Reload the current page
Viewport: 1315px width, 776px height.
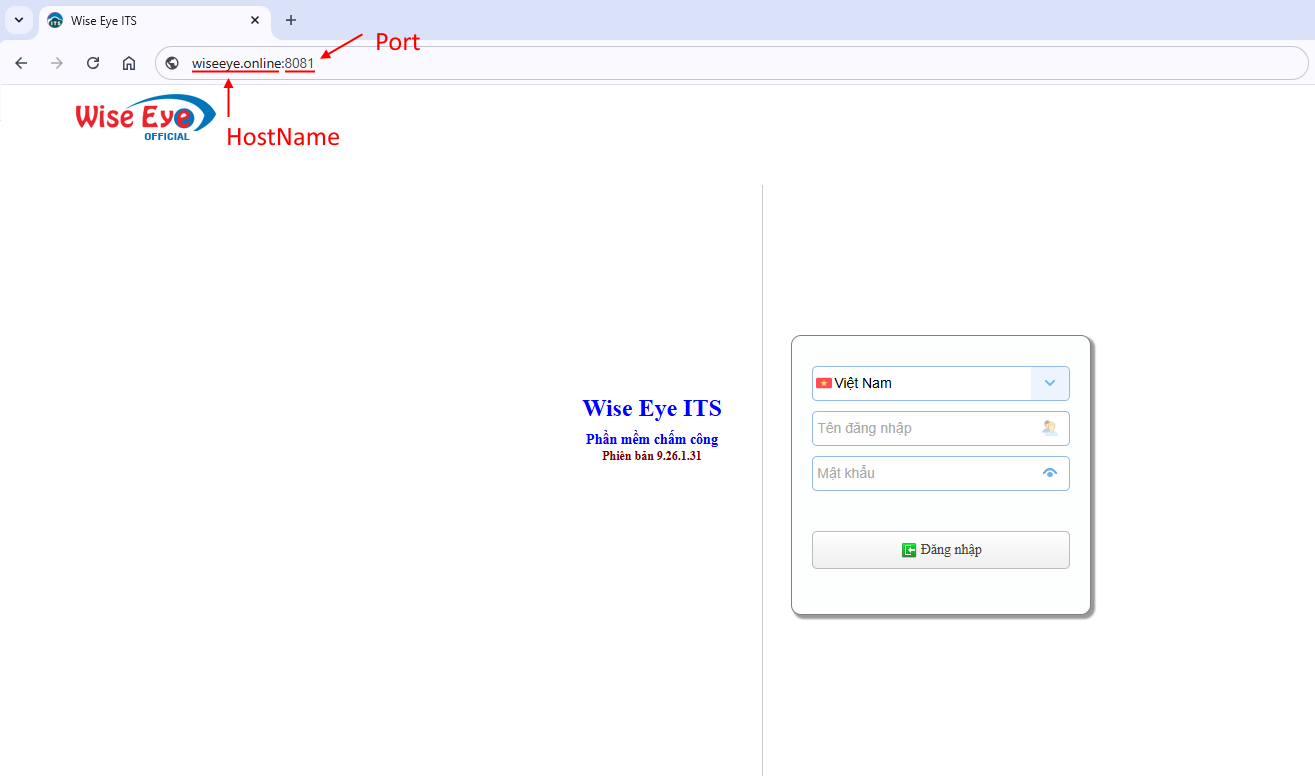point(93,63)
